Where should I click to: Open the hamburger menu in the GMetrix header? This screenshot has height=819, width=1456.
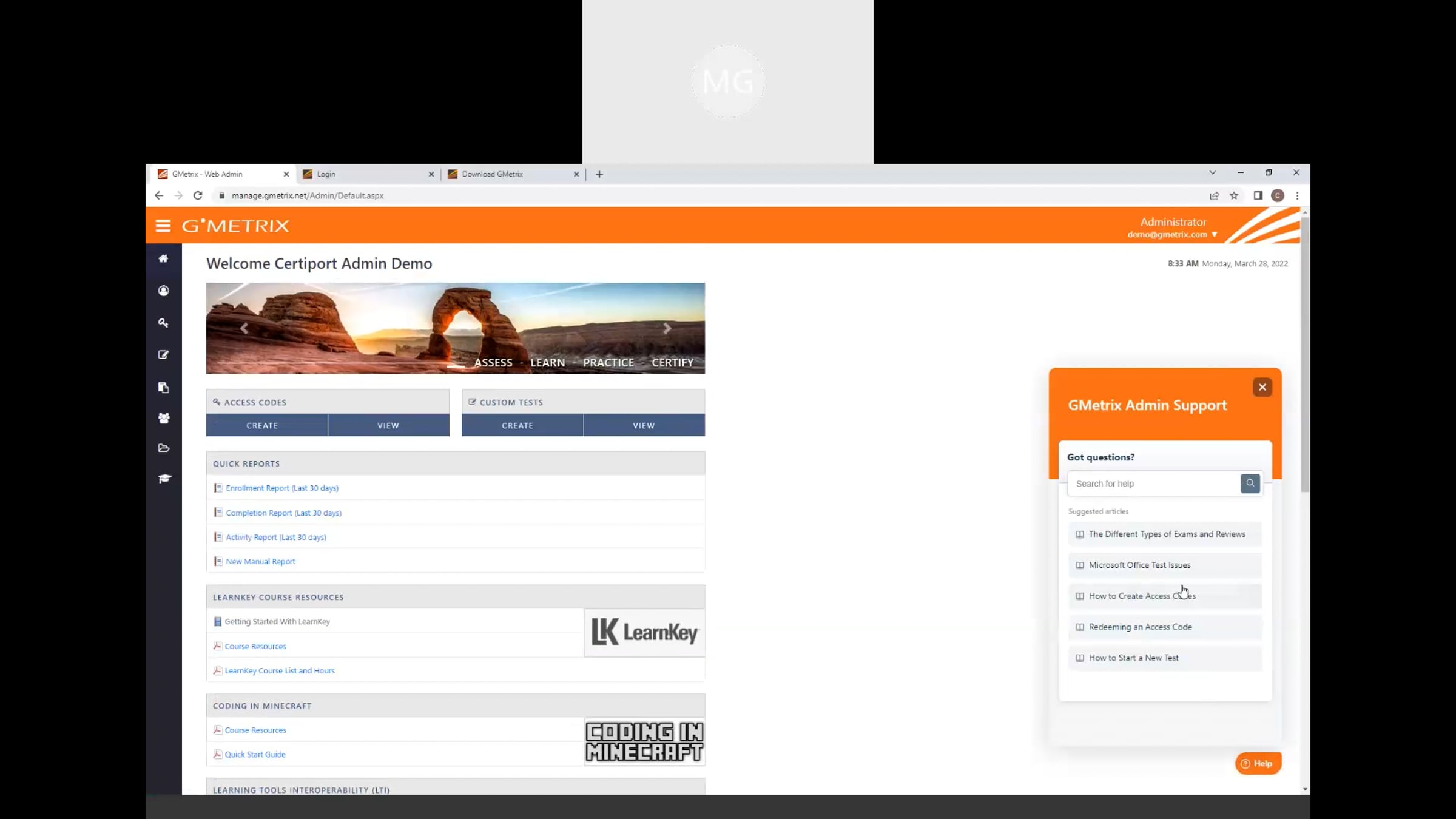(x=163, y=226)
